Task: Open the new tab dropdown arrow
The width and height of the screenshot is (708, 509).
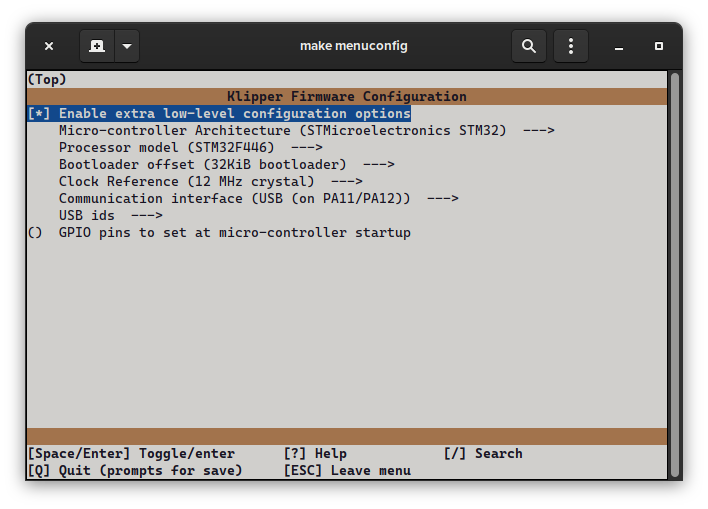Action: pyautogui.click(x=127, y=46)
